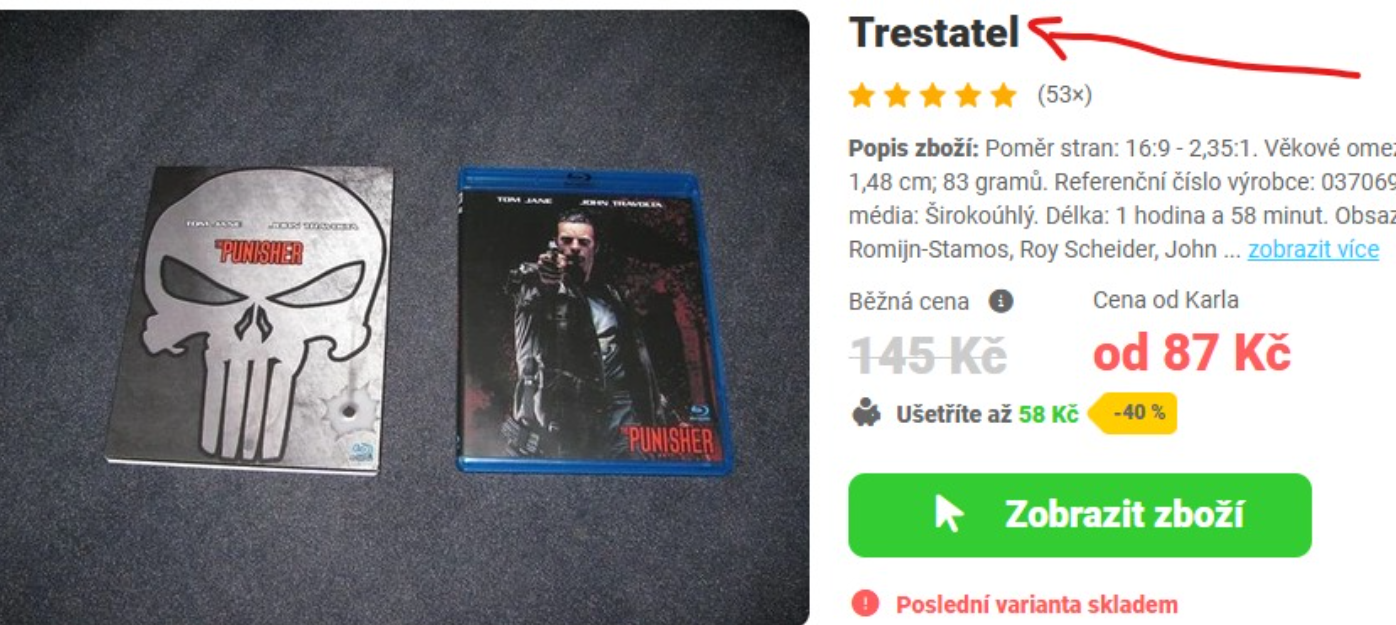The height and width of the screenshot is (625, 1396).
Task: Open the Trestatel product title
Action: click(x=934, y=34)
